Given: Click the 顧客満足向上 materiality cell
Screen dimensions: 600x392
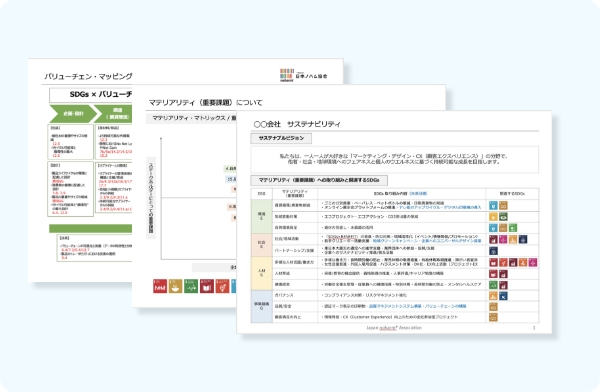Looking at the screenshot, I should (x=295, y=317).
